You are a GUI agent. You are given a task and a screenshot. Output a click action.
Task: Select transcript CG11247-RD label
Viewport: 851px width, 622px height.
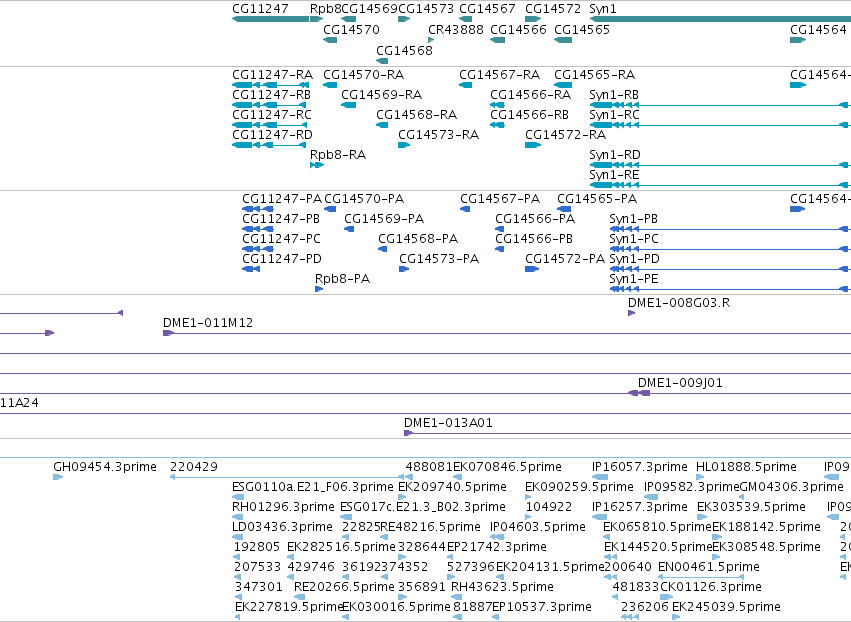(272, 135)
